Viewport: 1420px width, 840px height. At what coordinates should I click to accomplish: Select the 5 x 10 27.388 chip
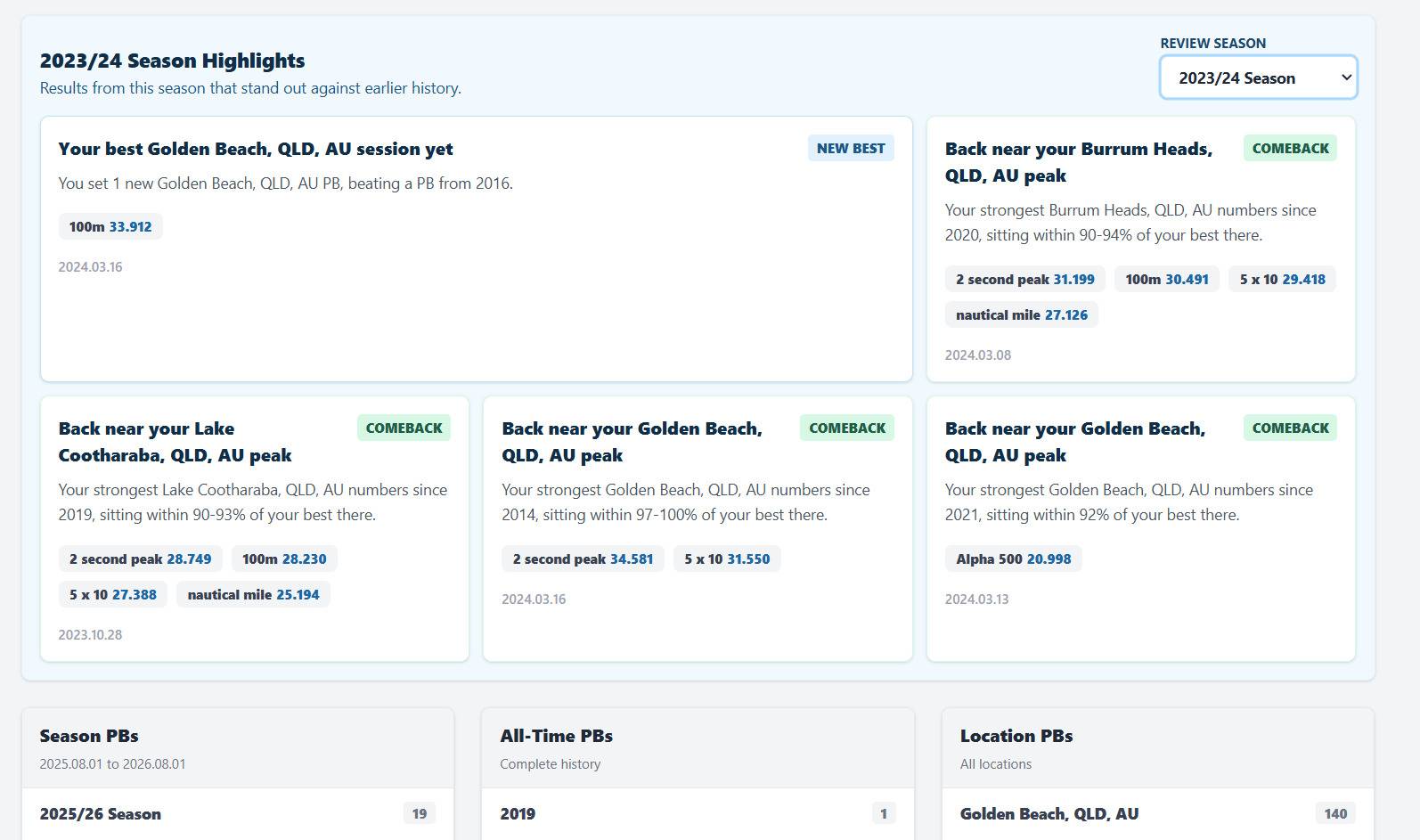[x=113, y=594]
